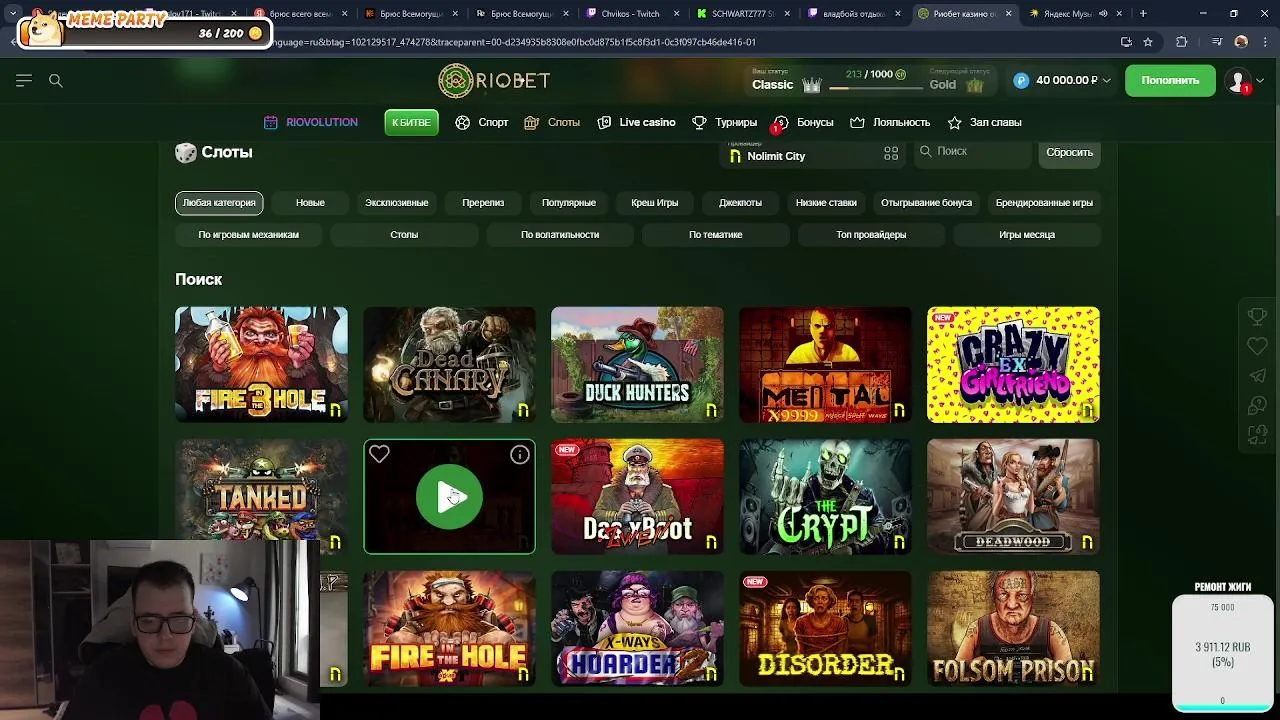This screenshot has width=1280, height=720.
Task: Open The Crypt game
Action: coord(825,496)
